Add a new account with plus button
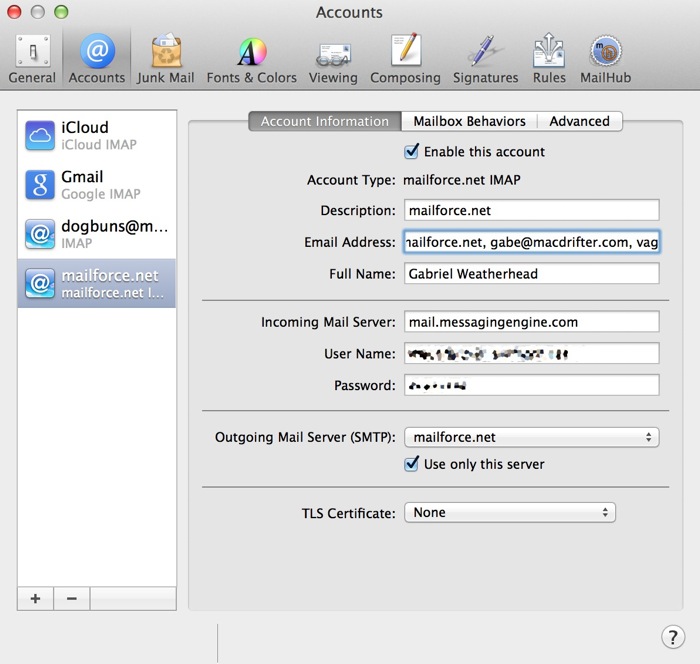This screenshot has width=700, height=664. (35, 598)
